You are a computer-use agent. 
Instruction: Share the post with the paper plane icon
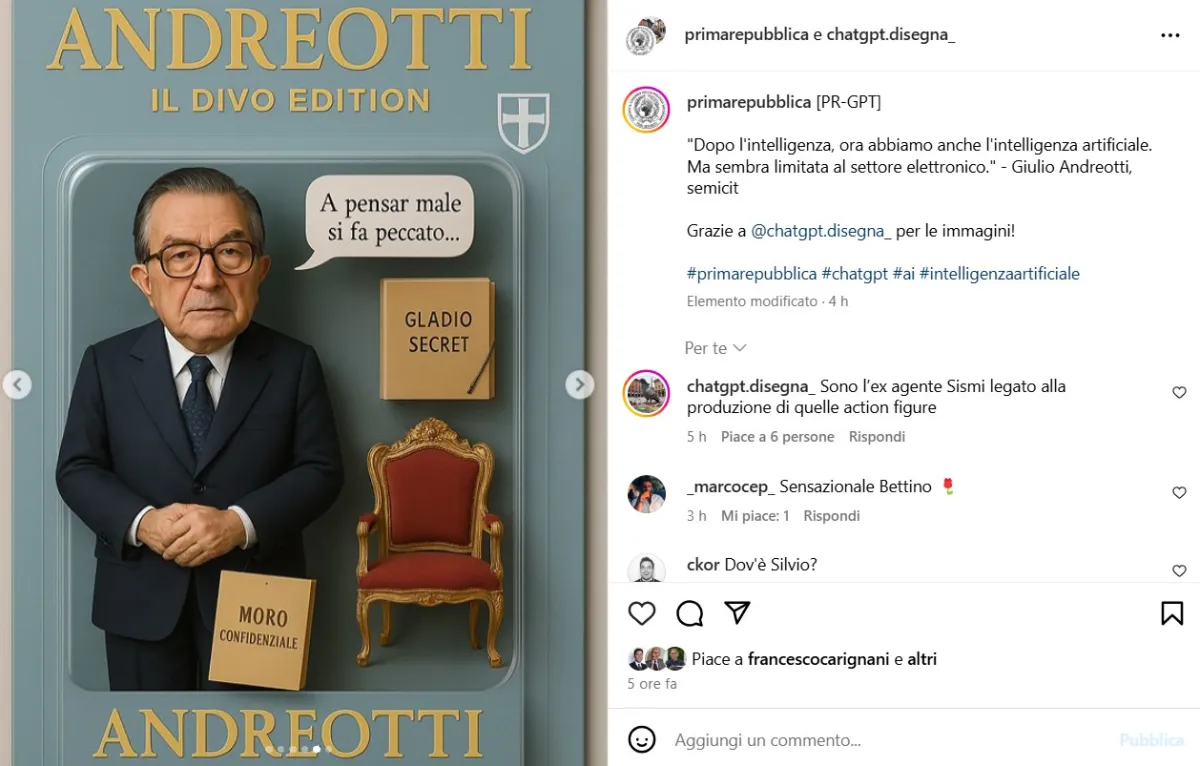[x=737, y=613]
